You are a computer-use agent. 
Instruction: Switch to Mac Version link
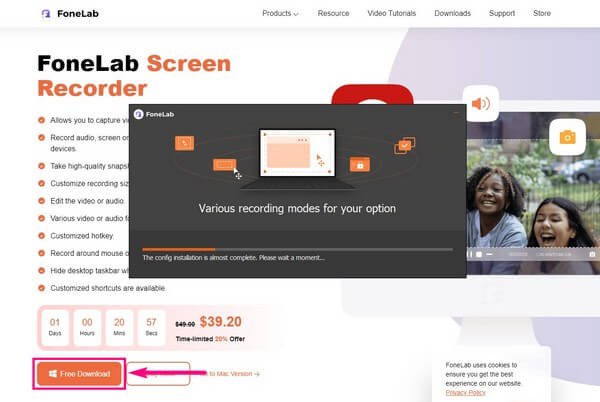234,374
